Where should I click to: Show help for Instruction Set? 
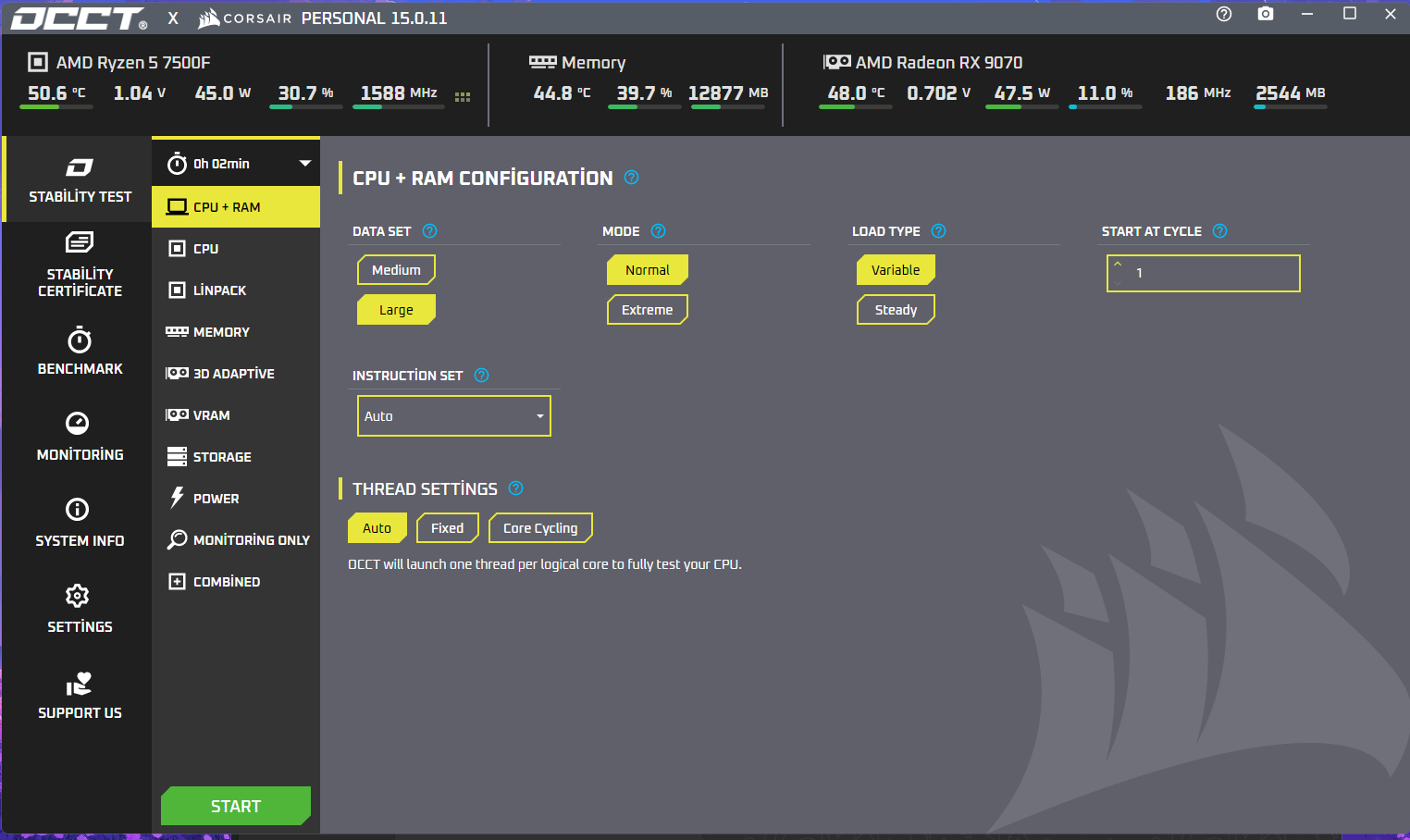click(x=481, y=376)
